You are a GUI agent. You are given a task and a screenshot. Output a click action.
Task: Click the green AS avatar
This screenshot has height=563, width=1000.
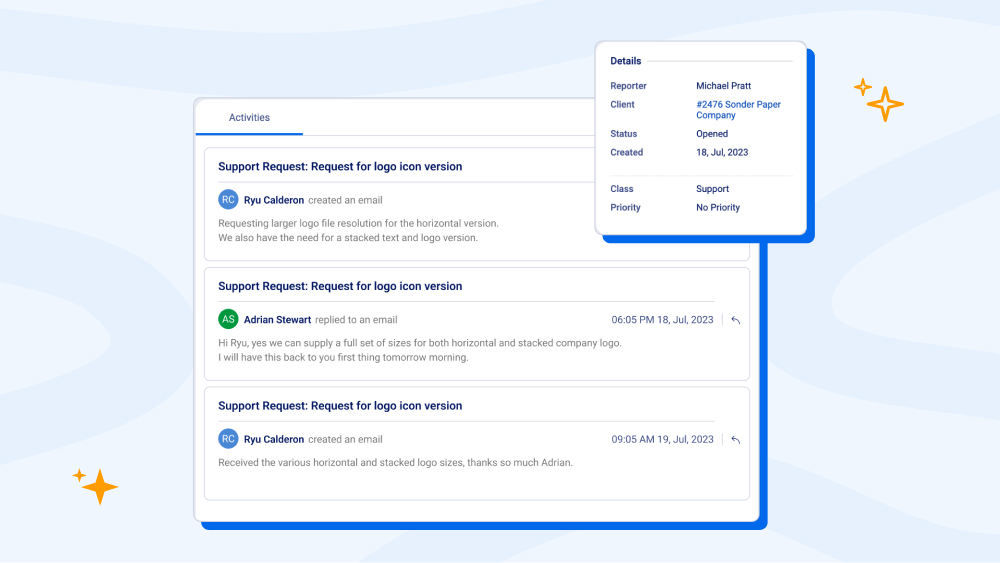coord(228,319)
